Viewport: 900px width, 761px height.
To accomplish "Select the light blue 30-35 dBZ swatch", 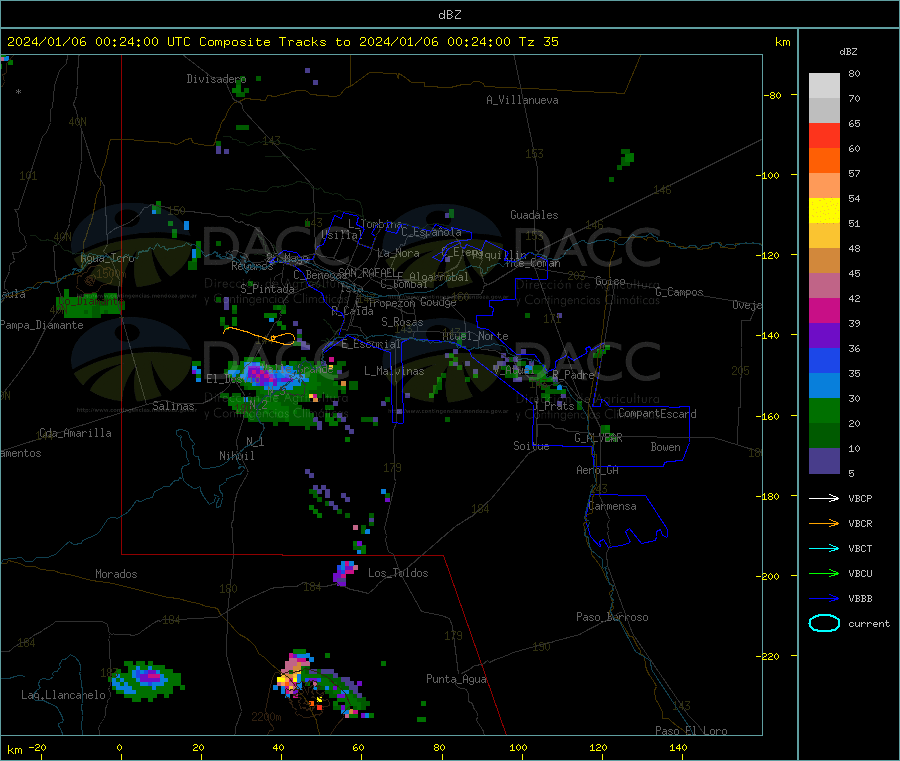I will point(824,386).
